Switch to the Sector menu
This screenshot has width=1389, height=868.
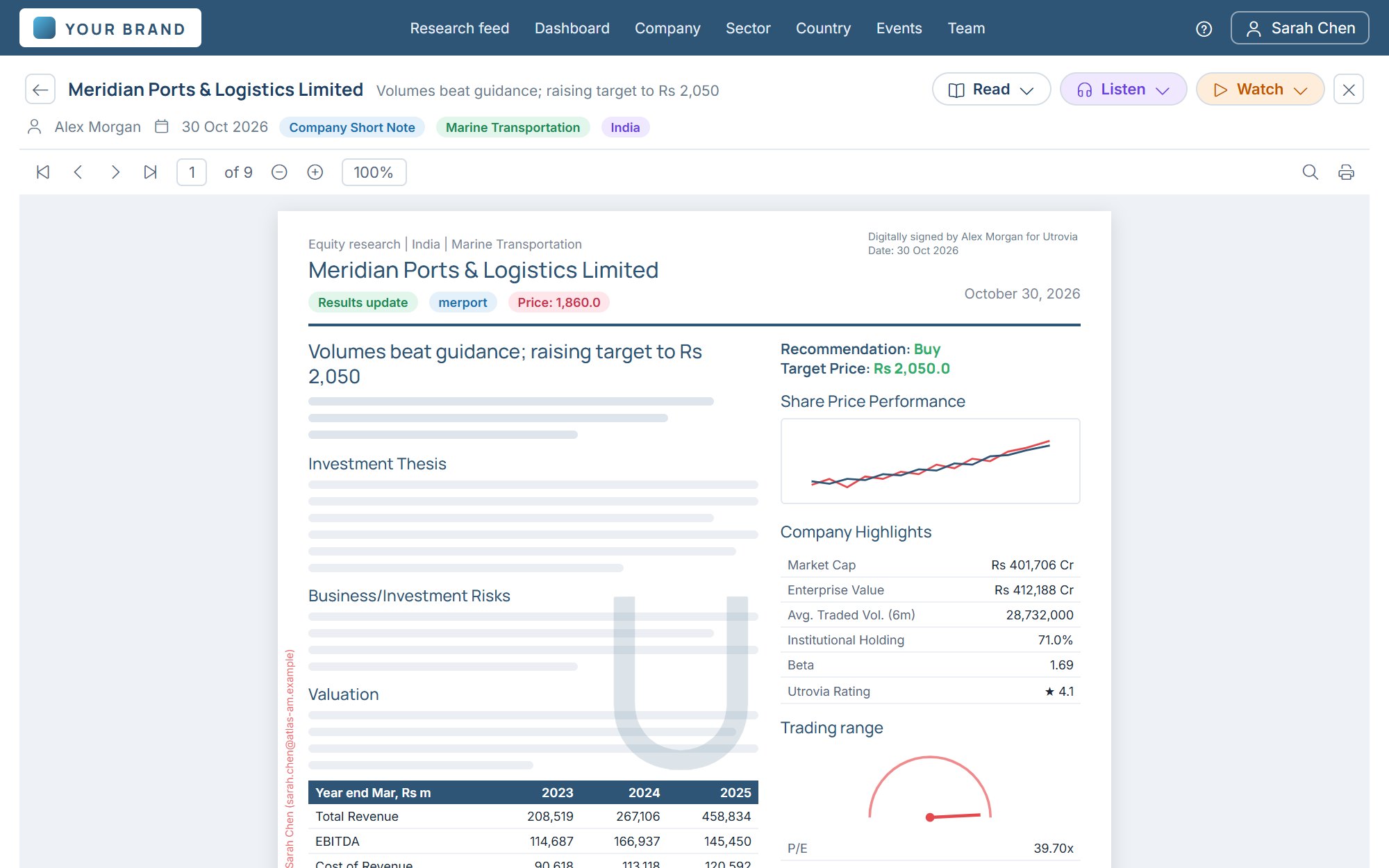(x=748, y=28)
